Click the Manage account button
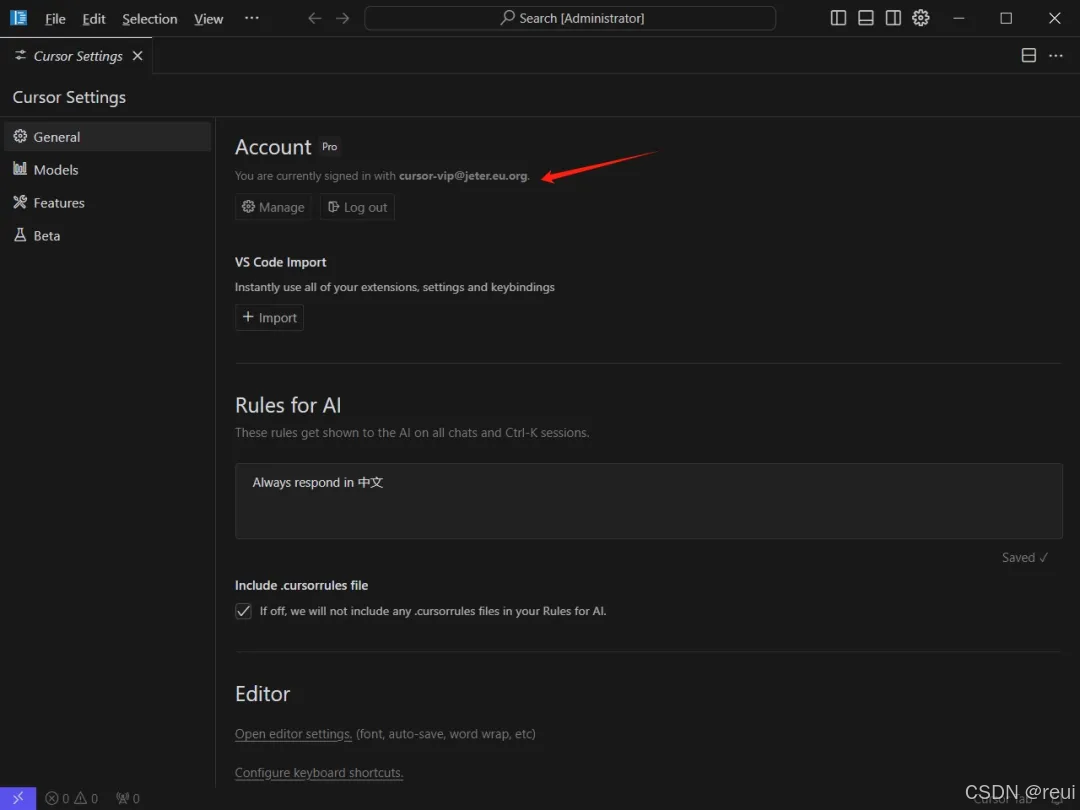 point(273,207)
